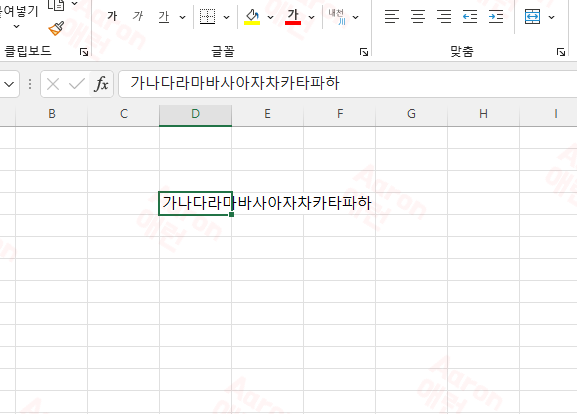Cancel formula entry (X) button
Image resolution: width=577 pixels, height=414 pixels.
pyautogui.click(x=53, y=84)
